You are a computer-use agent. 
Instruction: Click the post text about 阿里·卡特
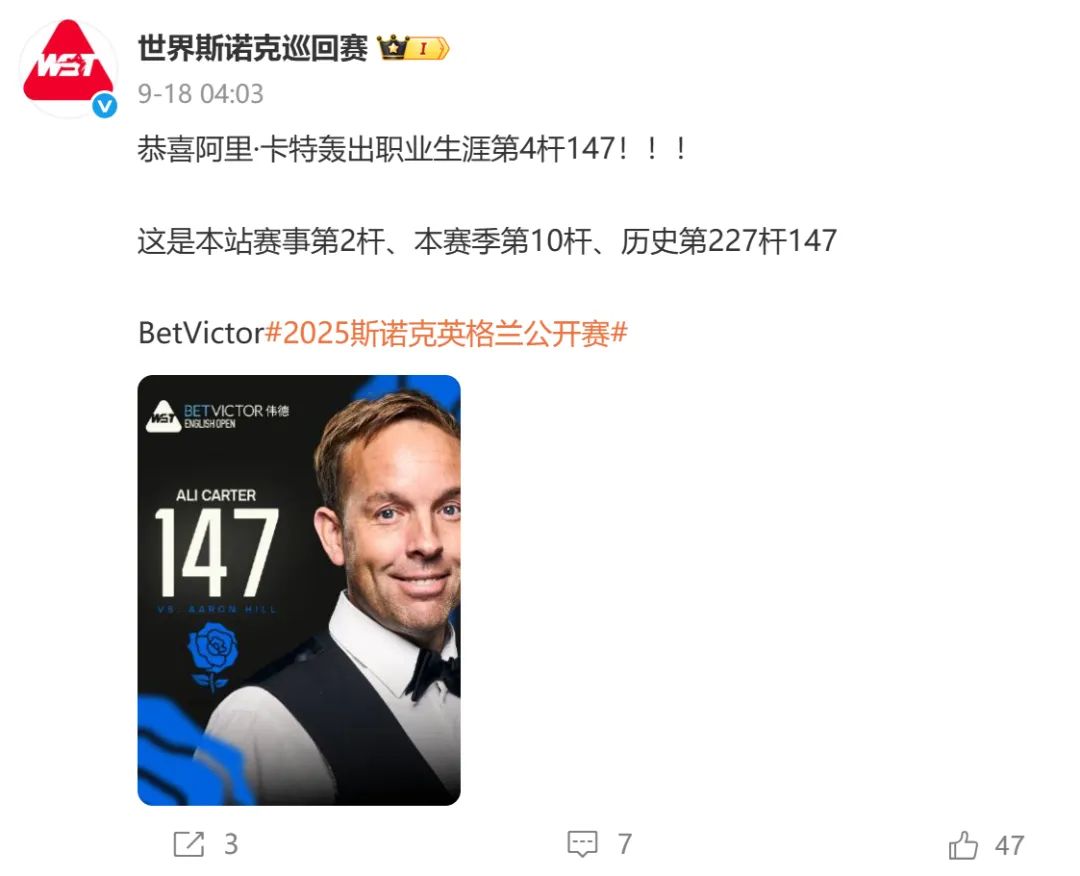(x=412, y=149)
